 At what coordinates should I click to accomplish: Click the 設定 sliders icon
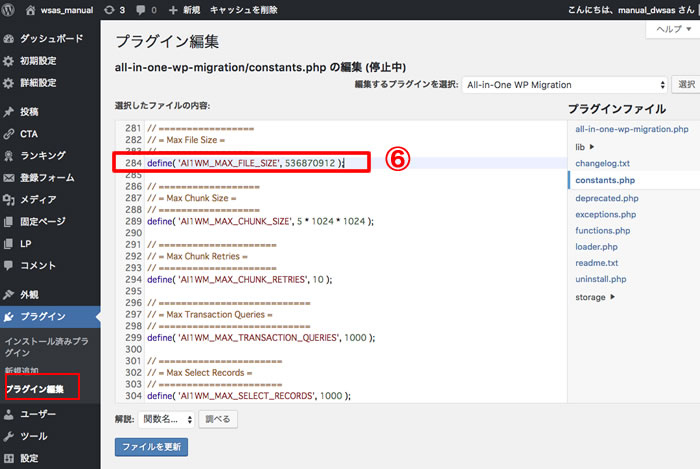tap(8, 458)
